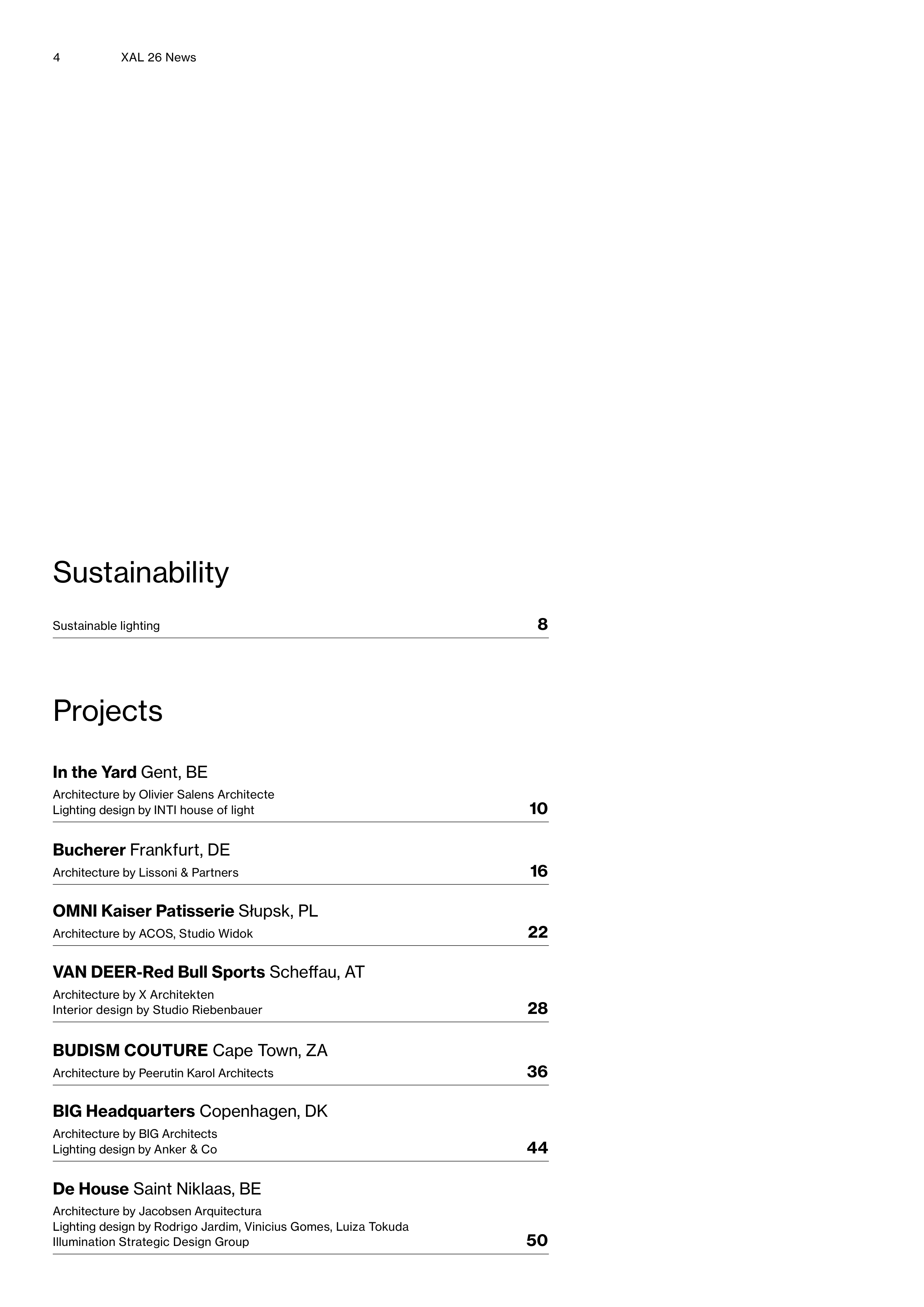Open the "Sustainable lighting" contents entry
Screen dimensions: 924x1307
point(107,626)
